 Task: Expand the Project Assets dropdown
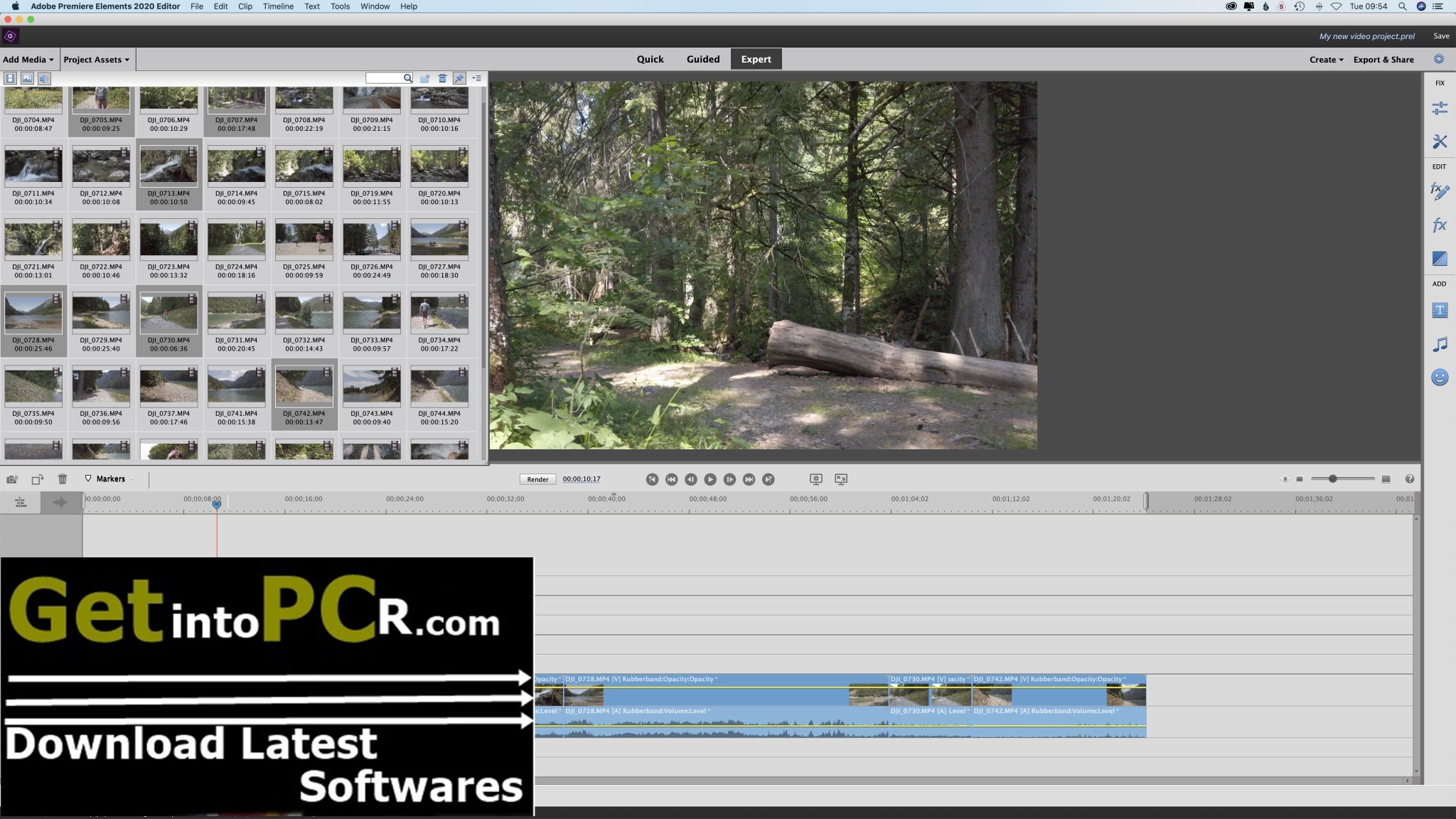(x=97, y=60)
